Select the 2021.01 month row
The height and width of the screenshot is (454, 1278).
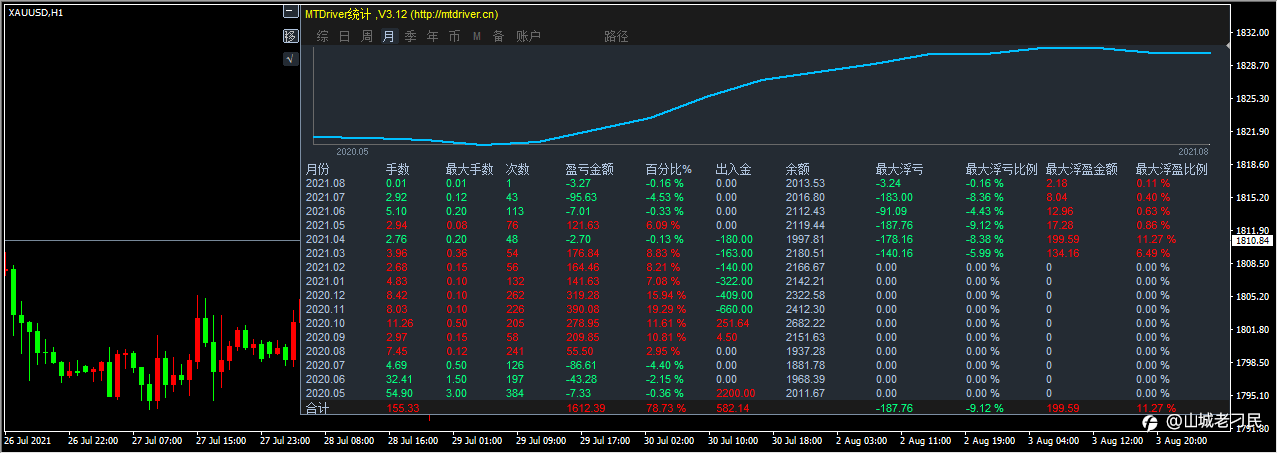pos(765,282)
